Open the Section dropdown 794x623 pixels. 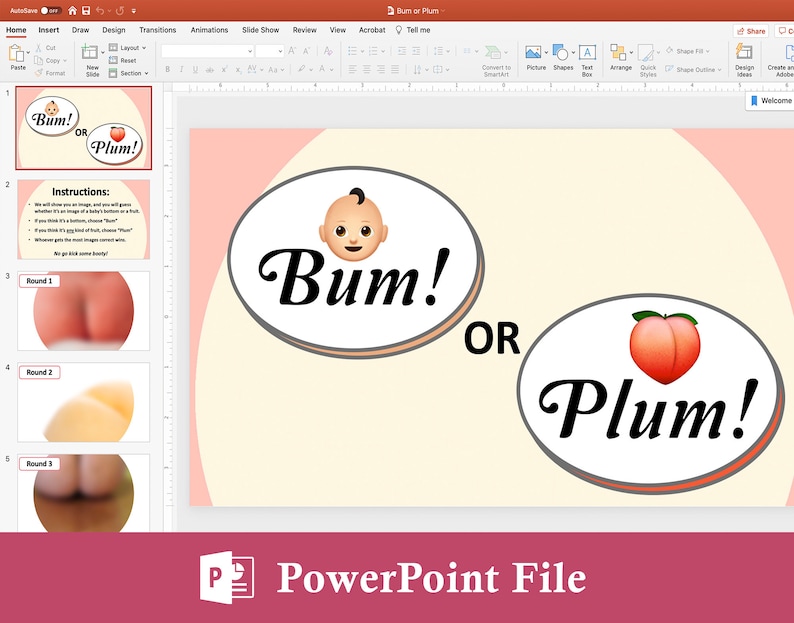129,73
